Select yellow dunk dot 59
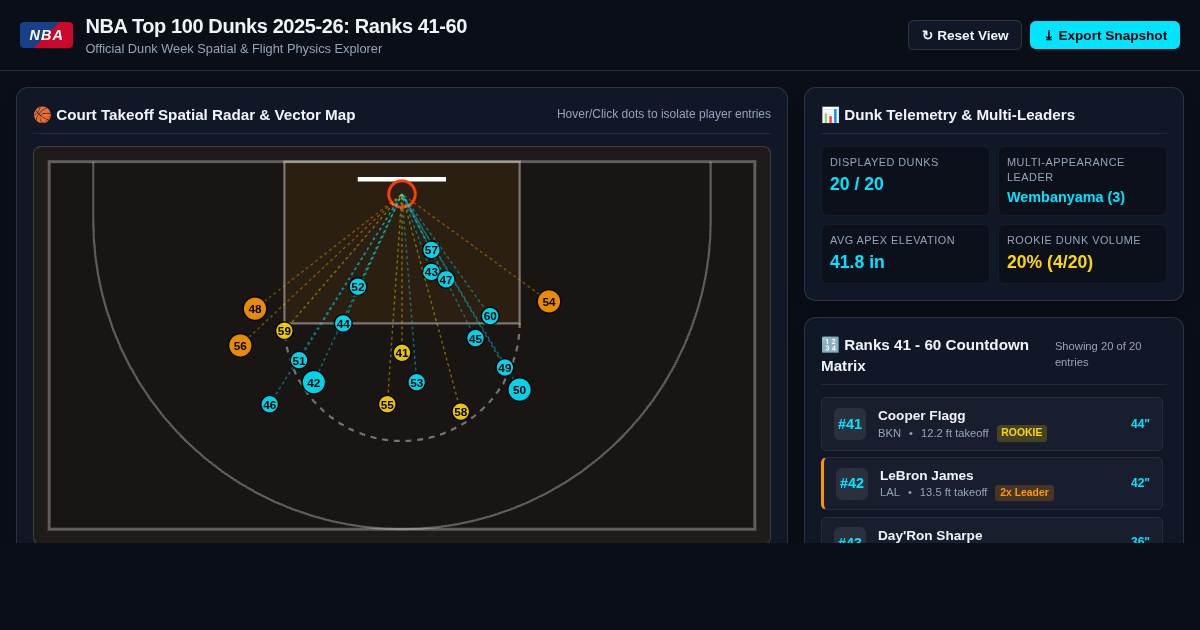The height and width of the screenshot is (630, 1200). point(284,331)
